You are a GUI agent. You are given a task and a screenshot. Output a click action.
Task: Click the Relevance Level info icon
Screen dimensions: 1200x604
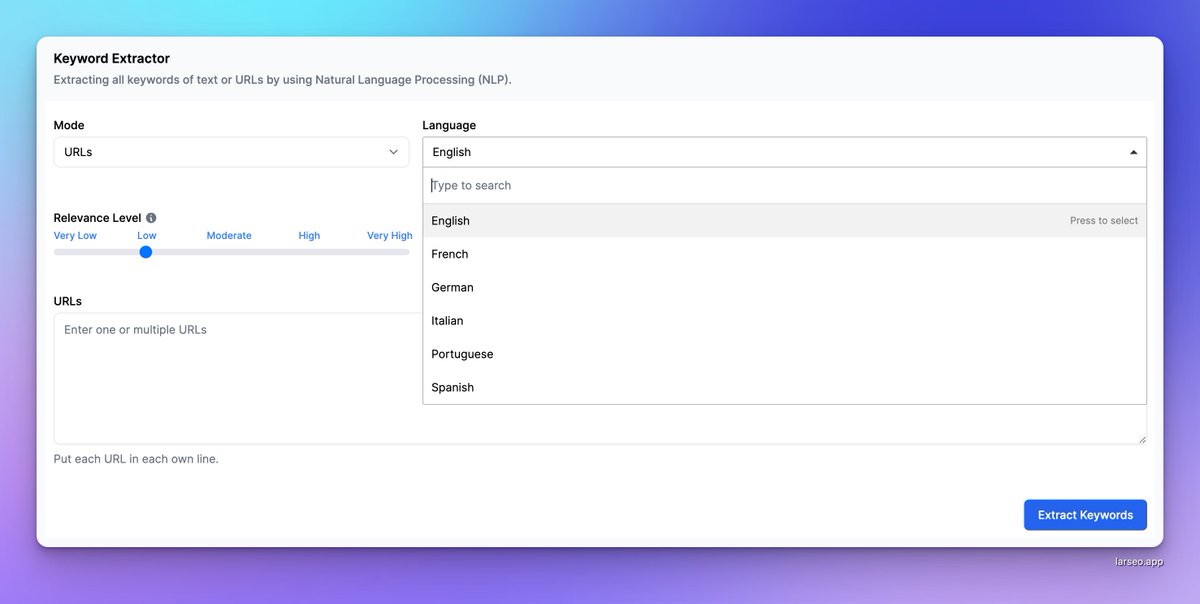(151, 218)
